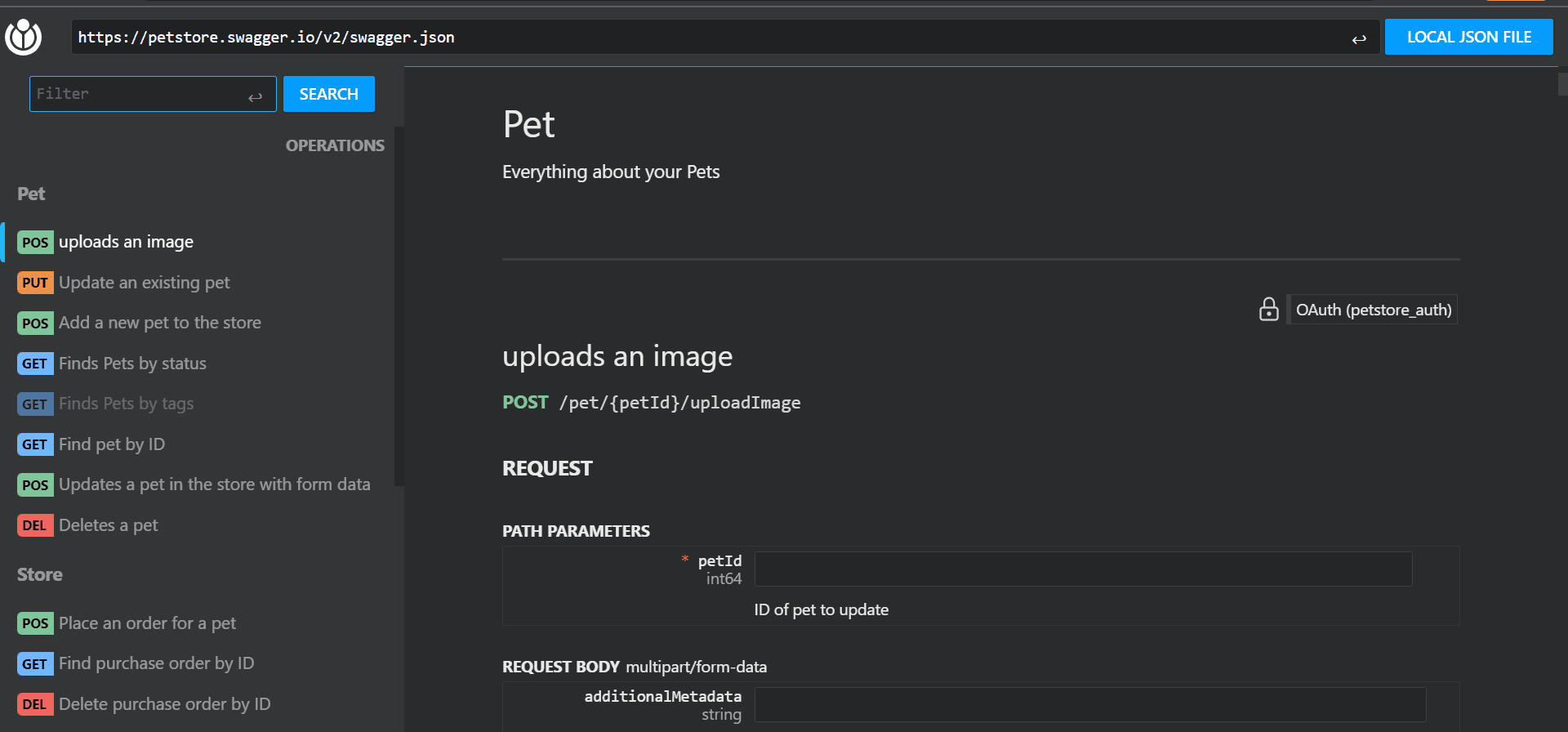Open 'Place an order for a pet'
1568x732 pixels.
pyautogui.click(x=147, y=623)
